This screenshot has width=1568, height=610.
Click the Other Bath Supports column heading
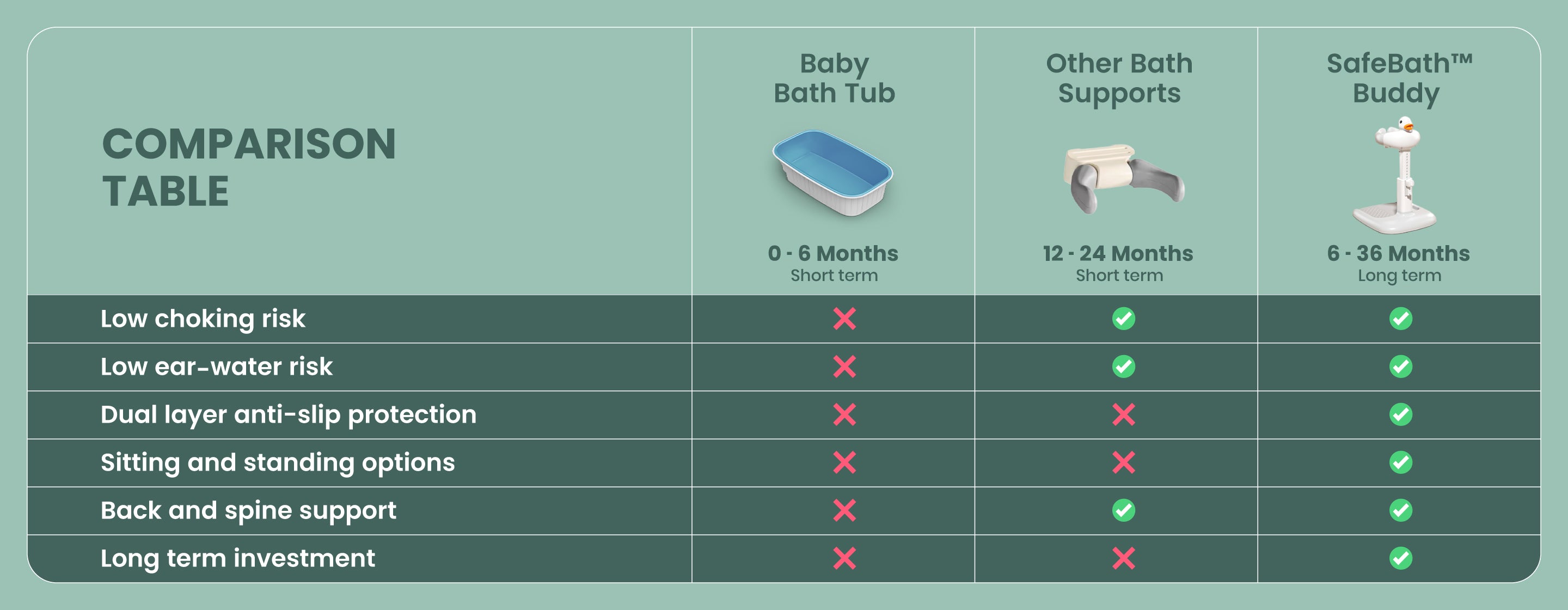pyautogui.click(x=1119, y=78)
